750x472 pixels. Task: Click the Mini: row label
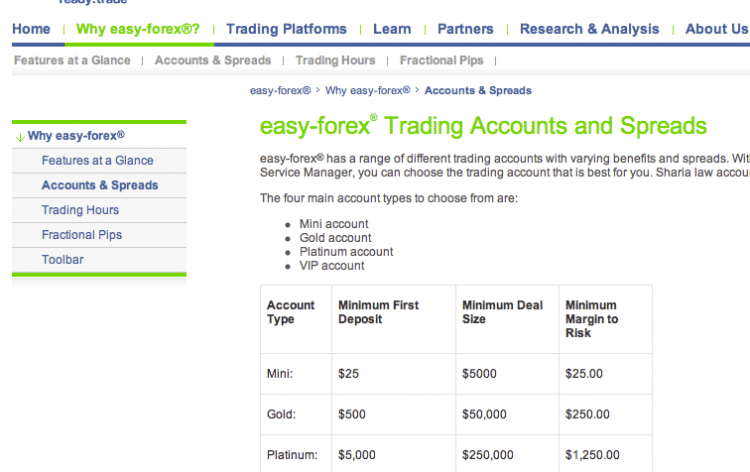(280, 373)
